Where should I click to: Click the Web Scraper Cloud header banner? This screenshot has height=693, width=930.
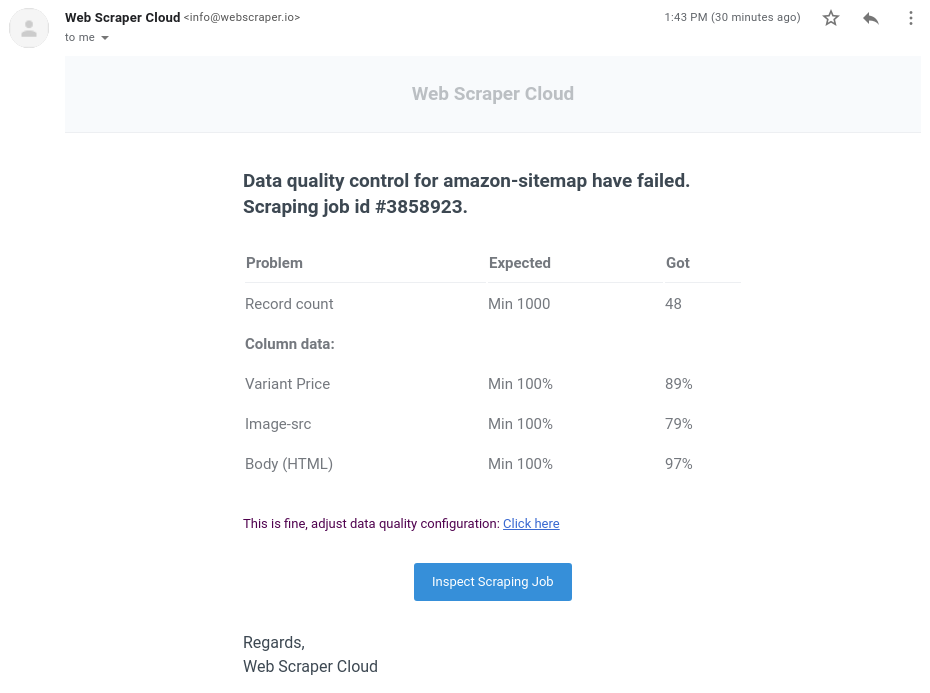pos(492,93)
